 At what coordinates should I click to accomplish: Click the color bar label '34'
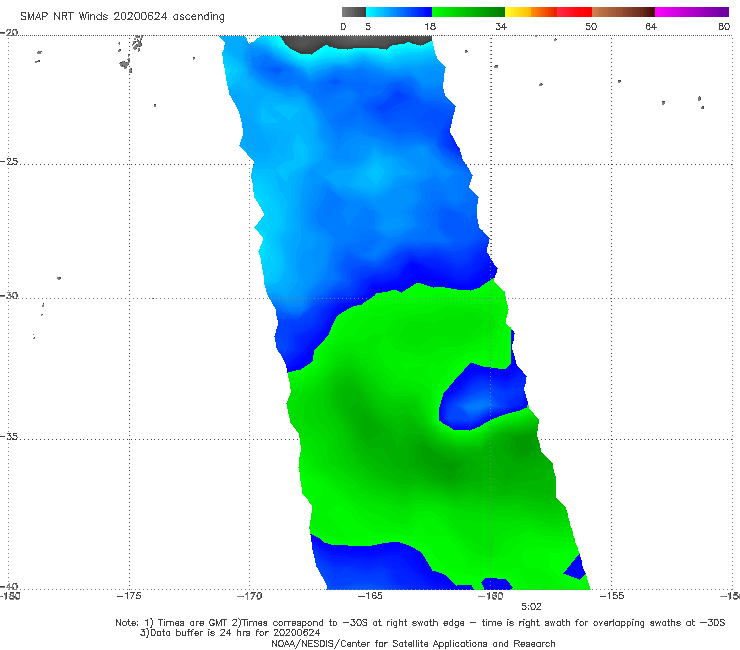pos(501,27)
